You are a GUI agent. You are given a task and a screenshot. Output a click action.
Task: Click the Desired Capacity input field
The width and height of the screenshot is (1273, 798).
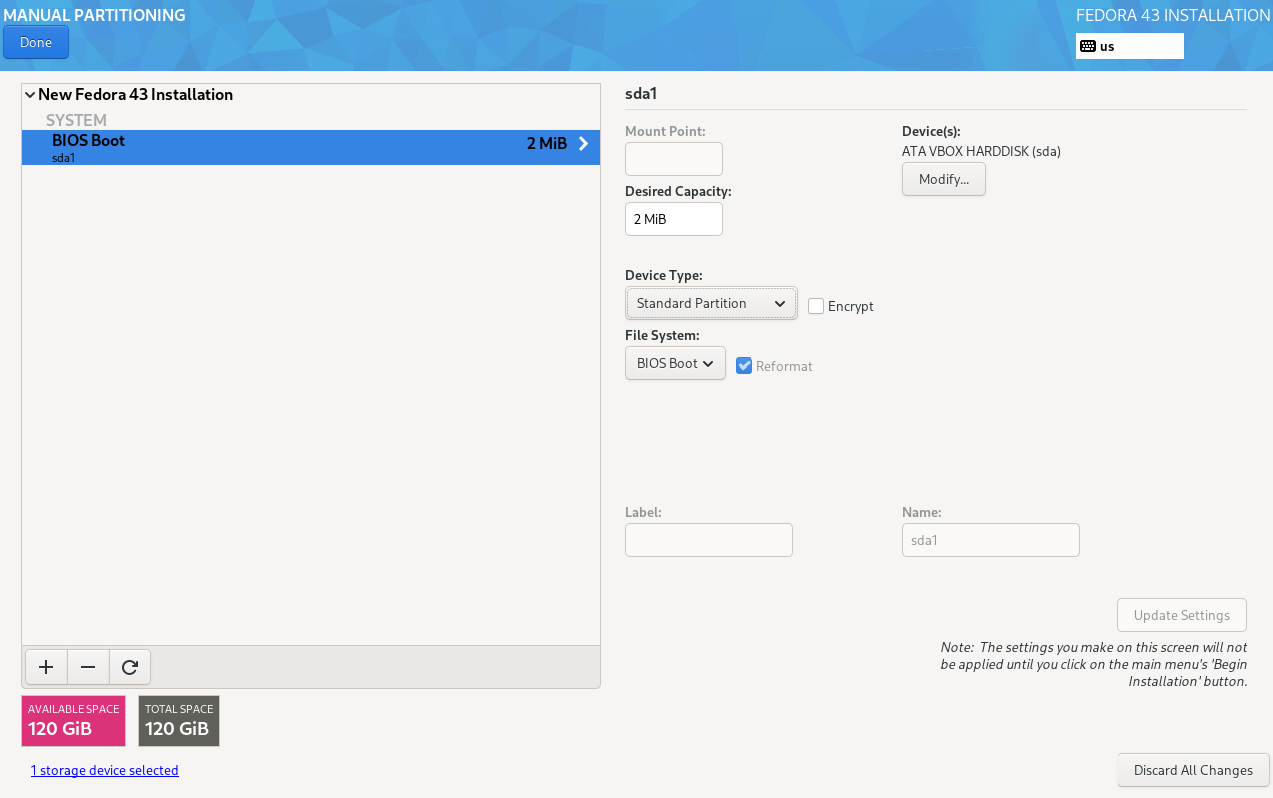click(x=673, y=219)
